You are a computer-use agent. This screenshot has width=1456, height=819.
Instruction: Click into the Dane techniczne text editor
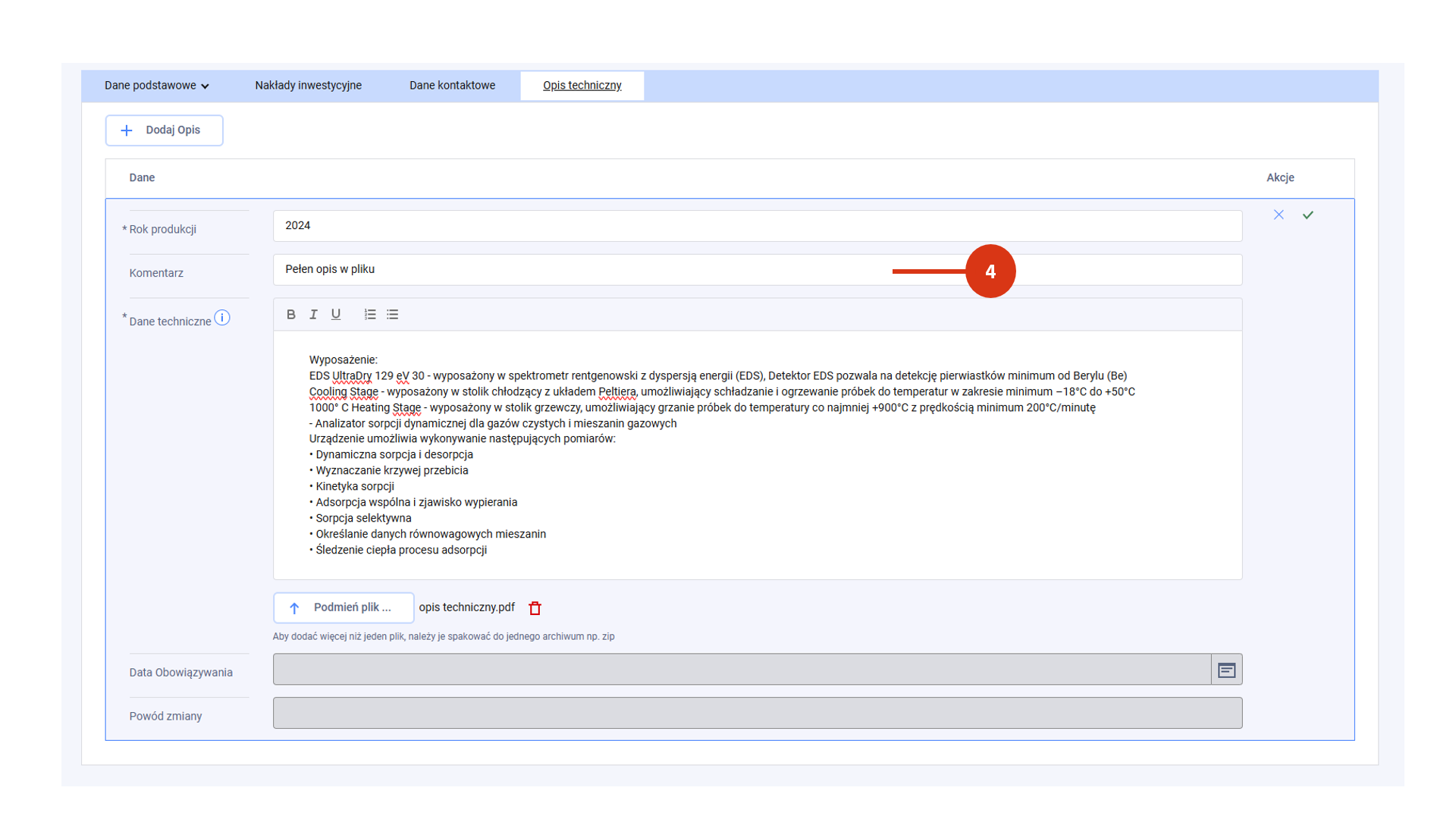click(757, 455)
